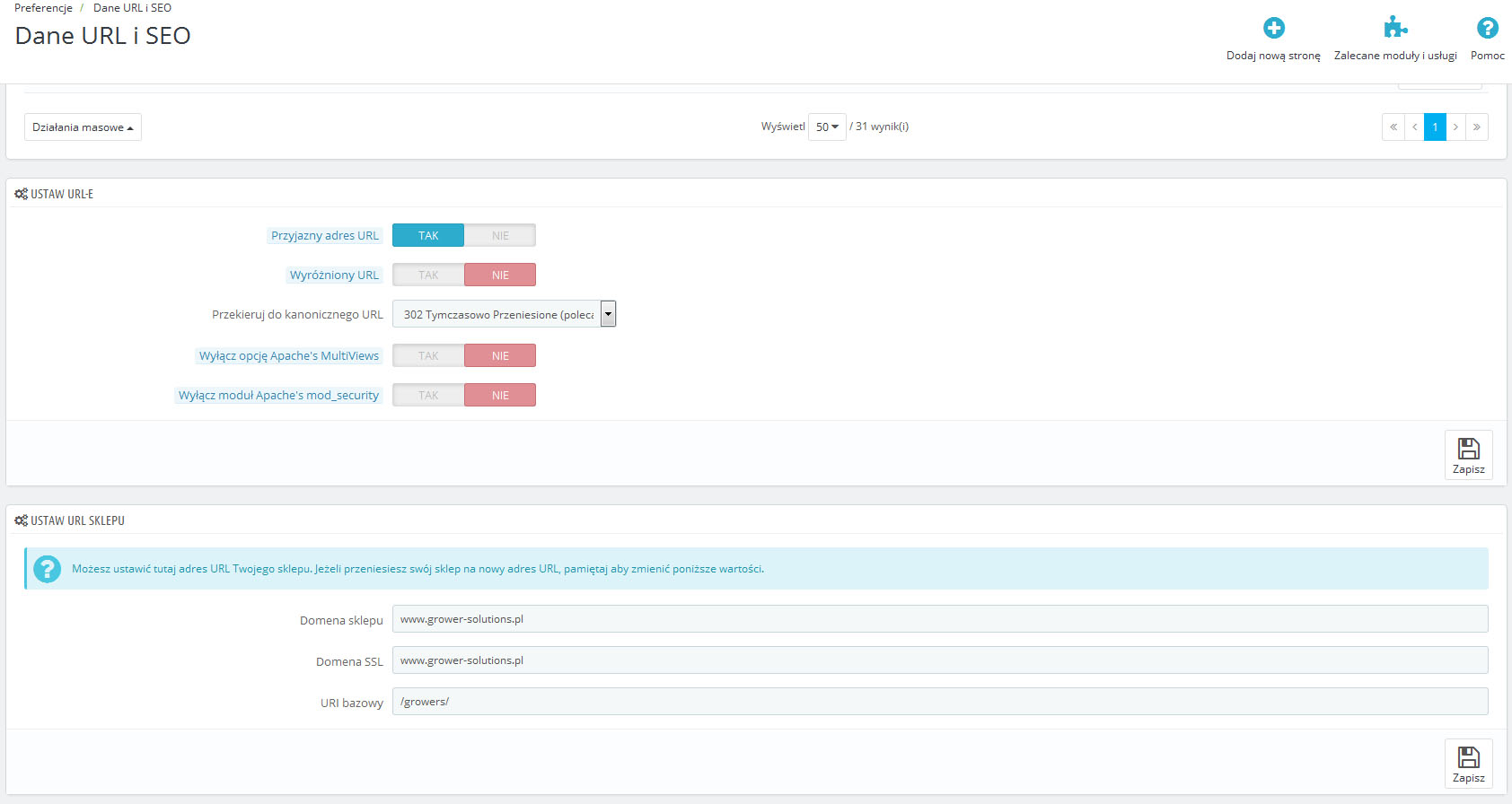
Task: Go to the next results page arrow
Action: click(1455, 127)
